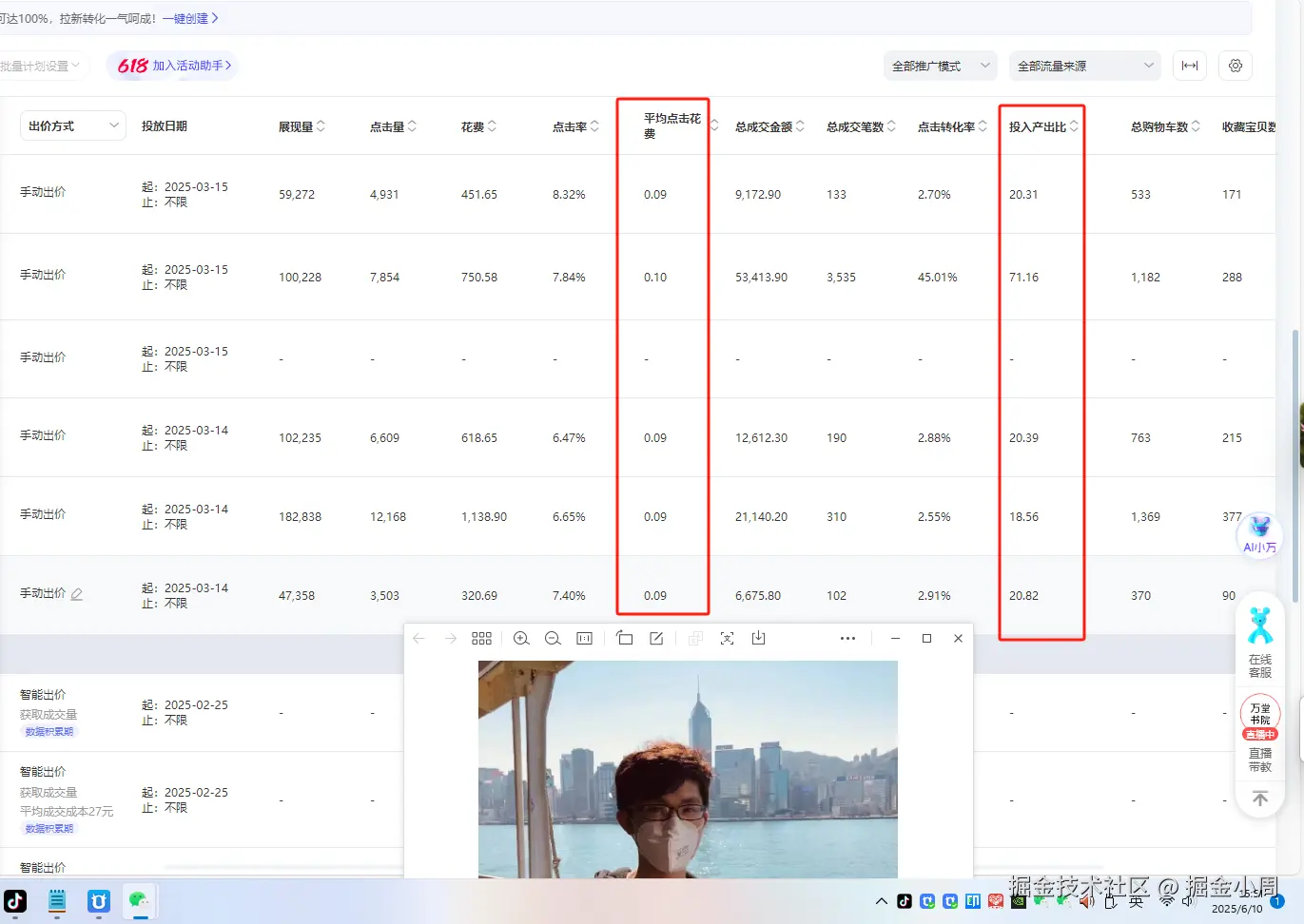1304x924 pixels.
Task: Click the 3,535 总成交笔数 cell
Action: (842, 278)
